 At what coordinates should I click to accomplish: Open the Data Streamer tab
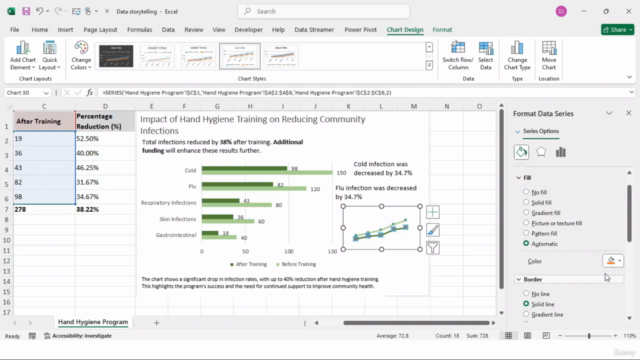click(314, 30)
